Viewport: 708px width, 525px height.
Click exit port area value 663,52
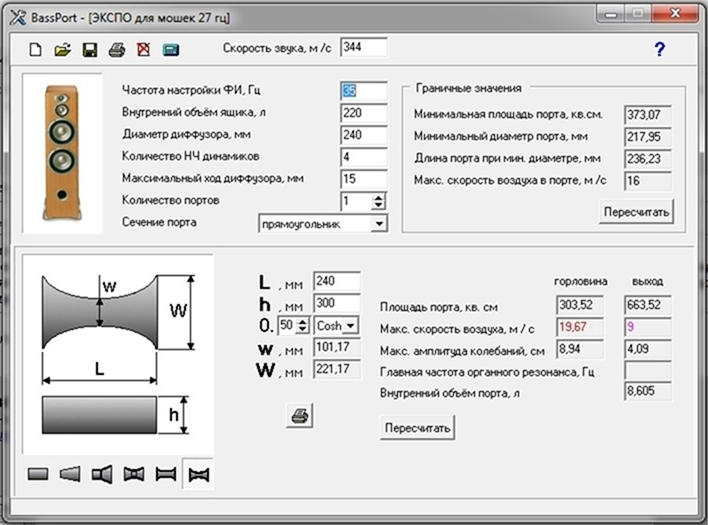pos(648,305)
